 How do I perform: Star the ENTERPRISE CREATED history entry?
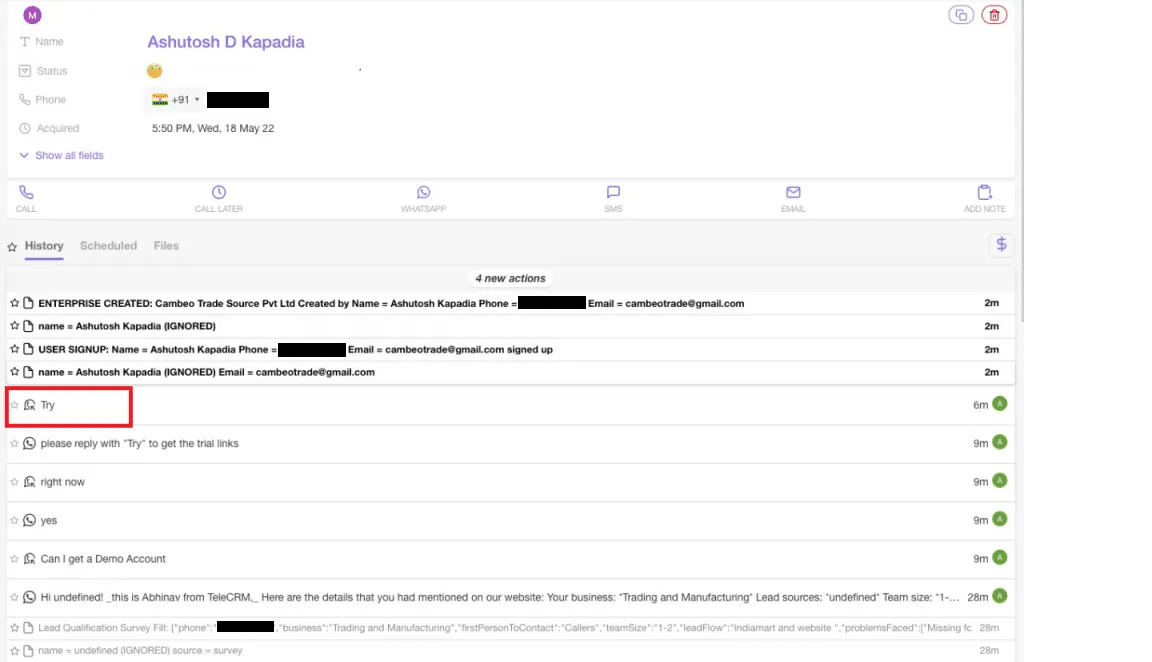pyautogui.click(x=14, y=303)
